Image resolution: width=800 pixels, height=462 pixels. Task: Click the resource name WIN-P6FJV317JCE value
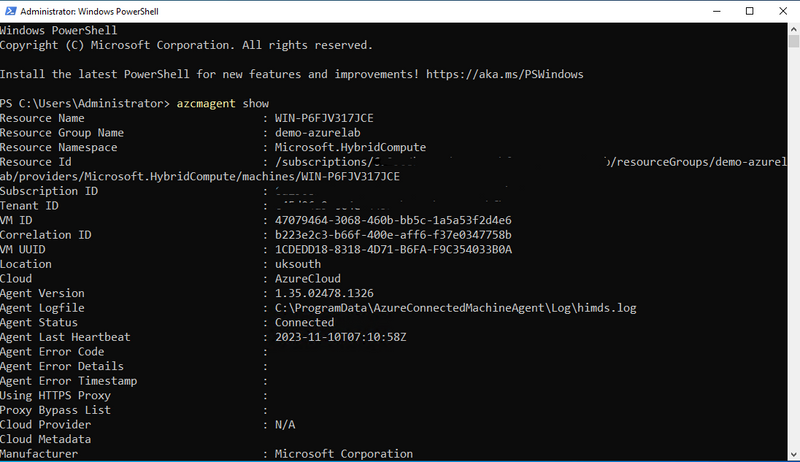324,118
